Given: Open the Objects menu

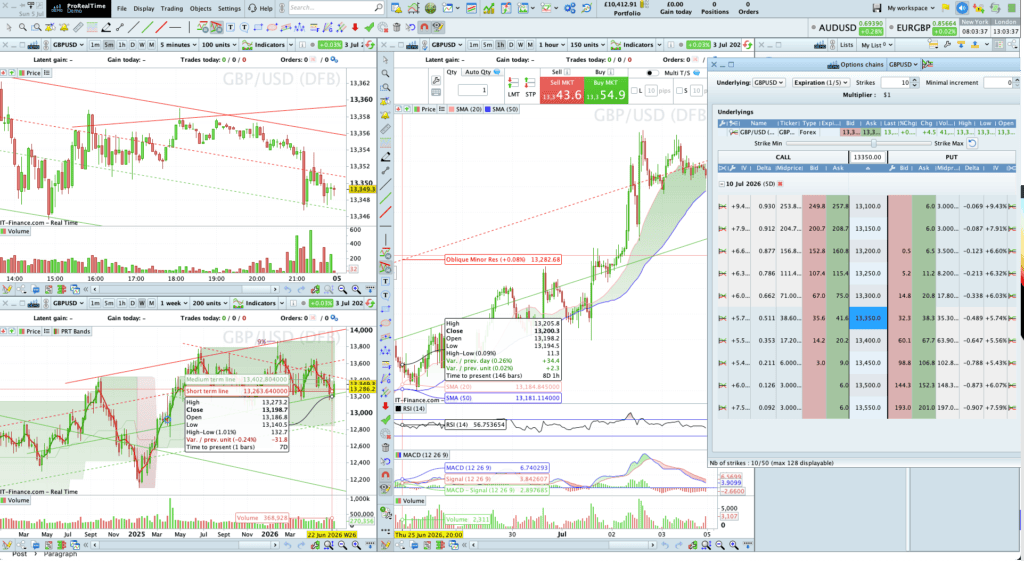Looking at the screenshot, I should click(x=200, y=8).
